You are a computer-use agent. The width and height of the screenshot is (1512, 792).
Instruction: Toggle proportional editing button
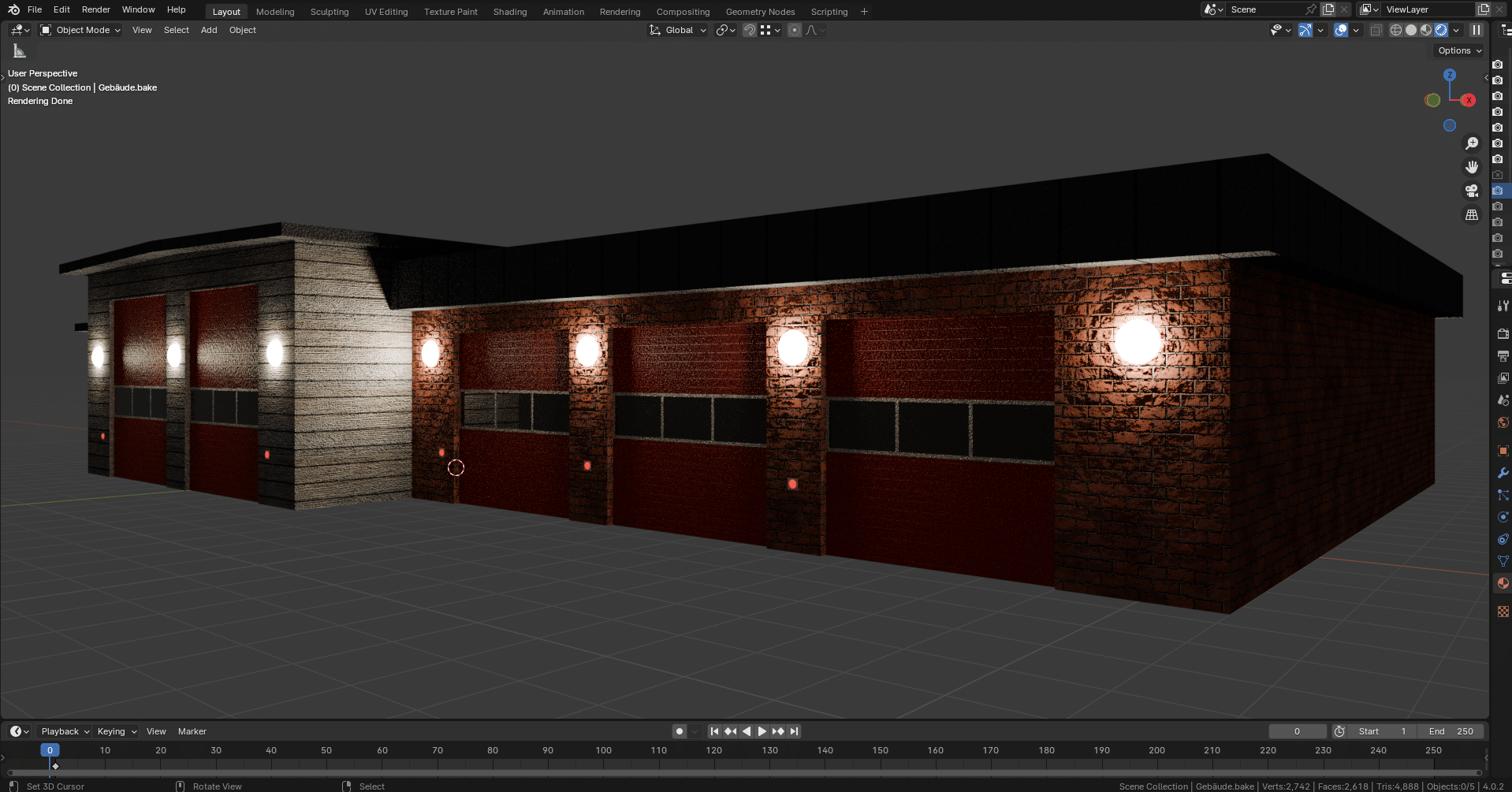coord(795,30)
